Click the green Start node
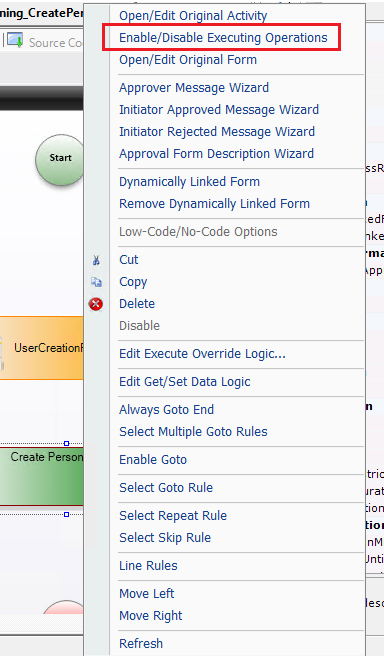384x656 pixels. [60, 160]
